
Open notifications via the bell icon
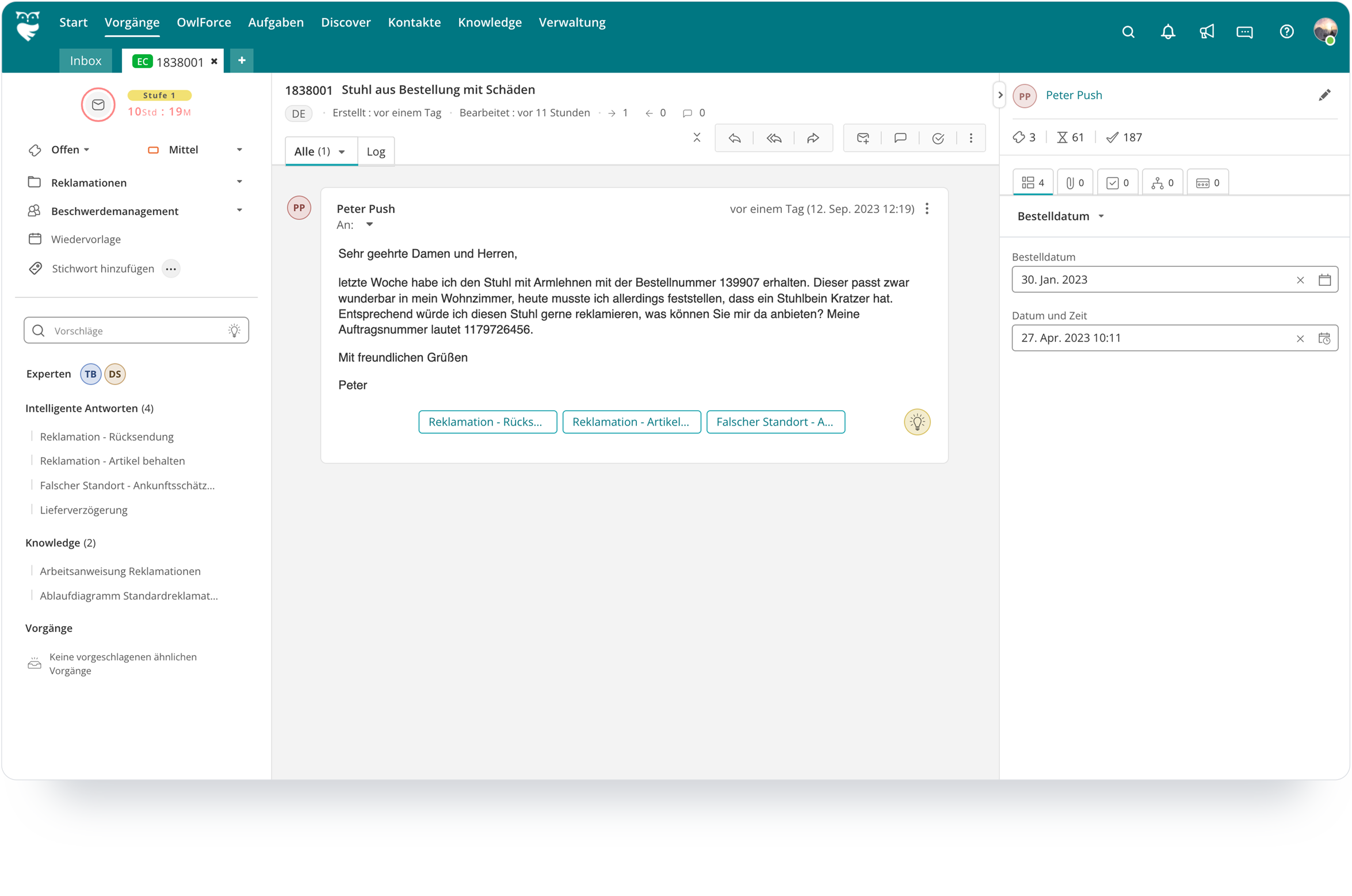pyautogui.click(x=1168, y=32)
